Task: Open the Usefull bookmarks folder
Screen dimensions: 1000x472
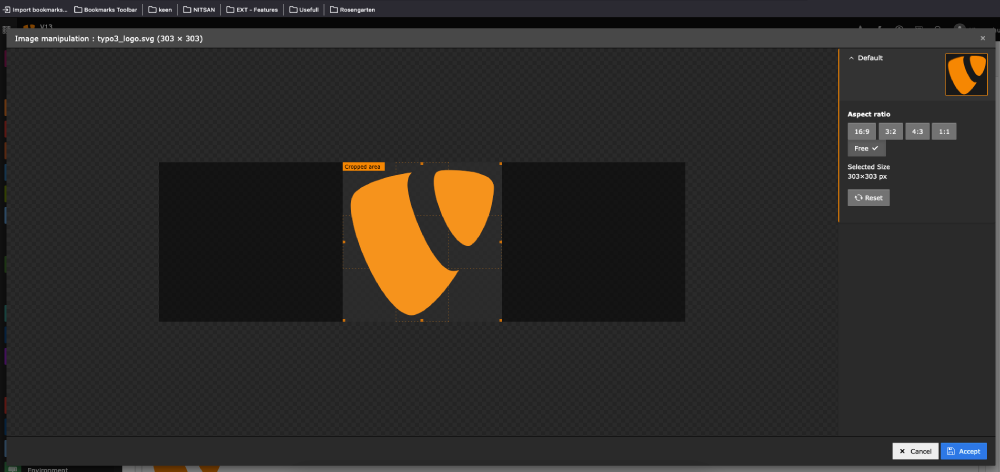Action: click(304, 10)
